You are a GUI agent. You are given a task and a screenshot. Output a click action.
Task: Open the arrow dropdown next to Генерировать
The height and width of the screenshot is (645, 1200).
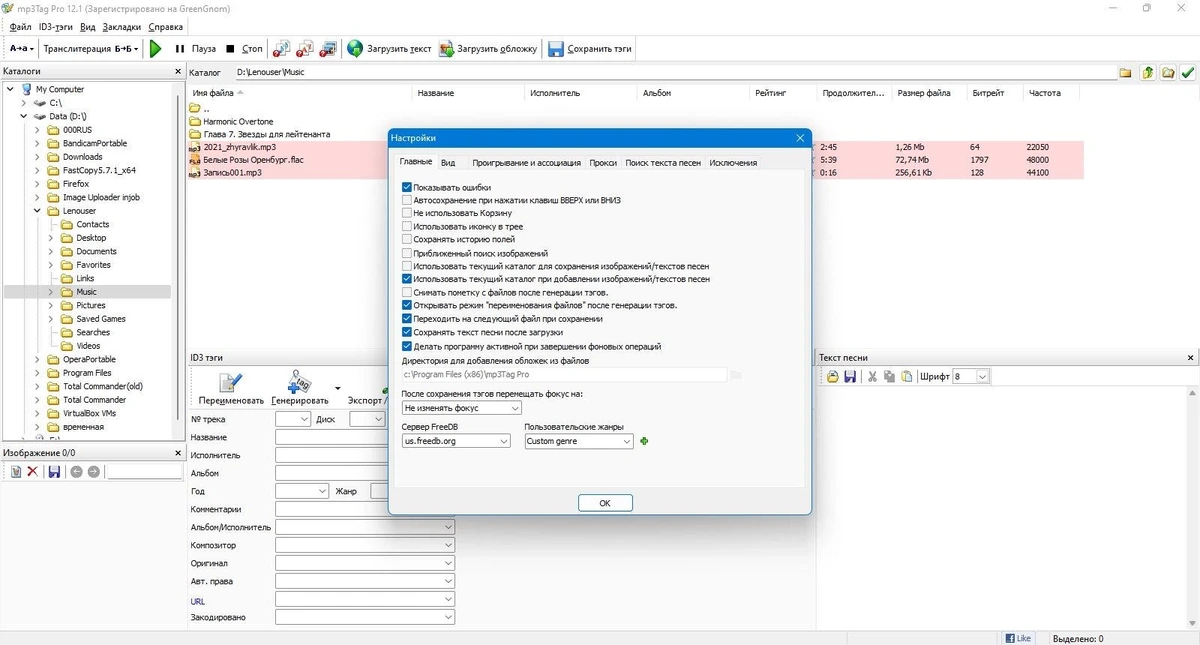click(337, 388)
